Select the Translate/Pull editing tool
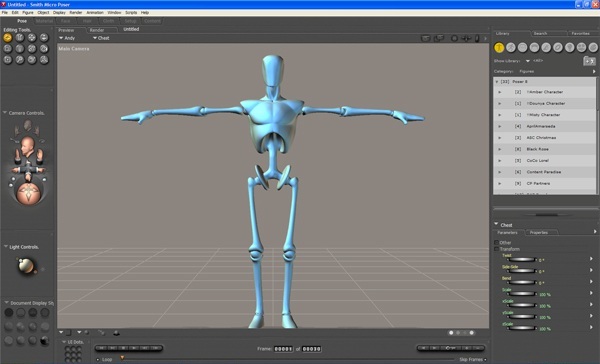This screenshot has height=364, width=600. click(x=32, y=38)
